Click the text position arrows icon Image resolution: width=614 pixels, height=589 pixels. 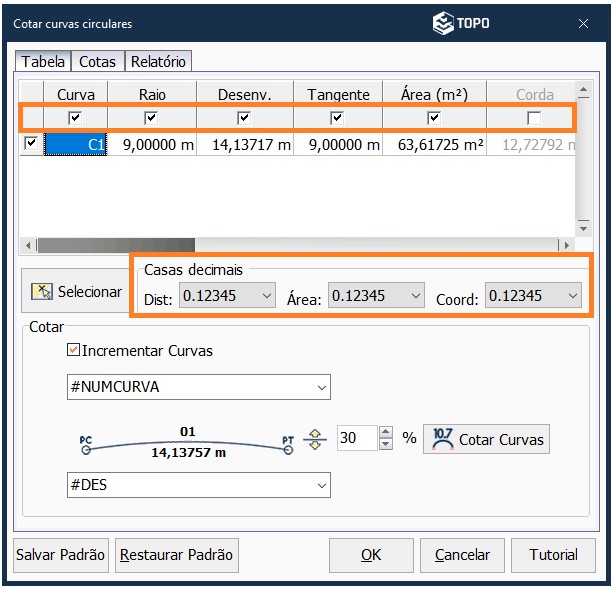click(x=315, y=439)
